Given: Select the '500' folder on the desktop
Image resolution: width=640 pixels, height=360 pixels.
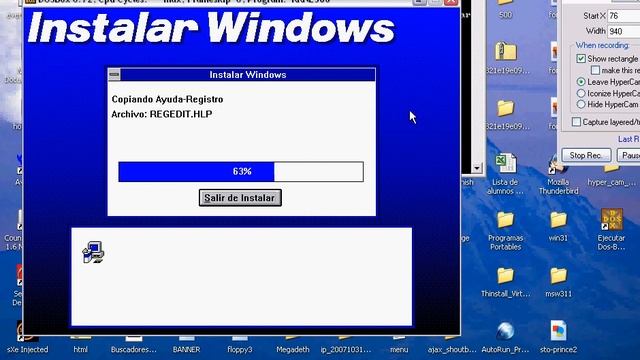Looking at the screenshot, I should (x=505, y=10).
